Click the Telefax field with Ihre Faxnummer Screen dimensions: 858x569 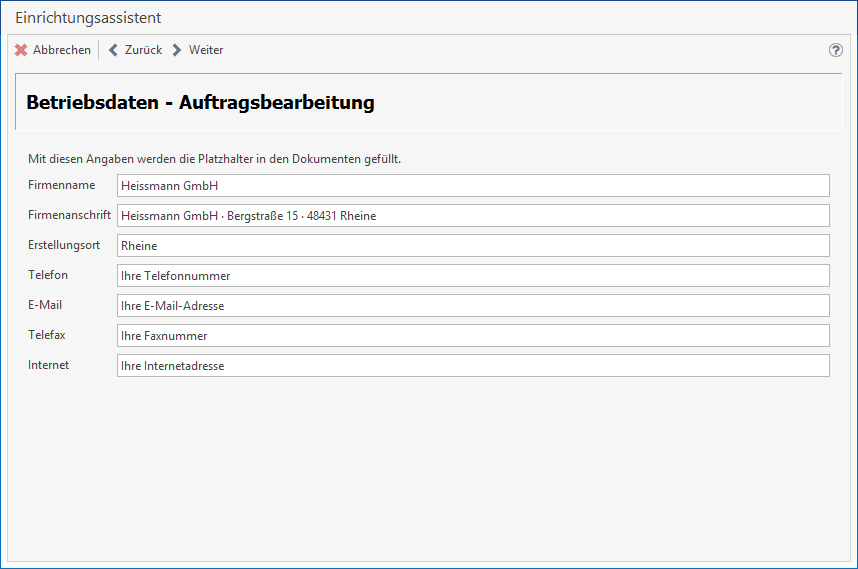point(473,335)
